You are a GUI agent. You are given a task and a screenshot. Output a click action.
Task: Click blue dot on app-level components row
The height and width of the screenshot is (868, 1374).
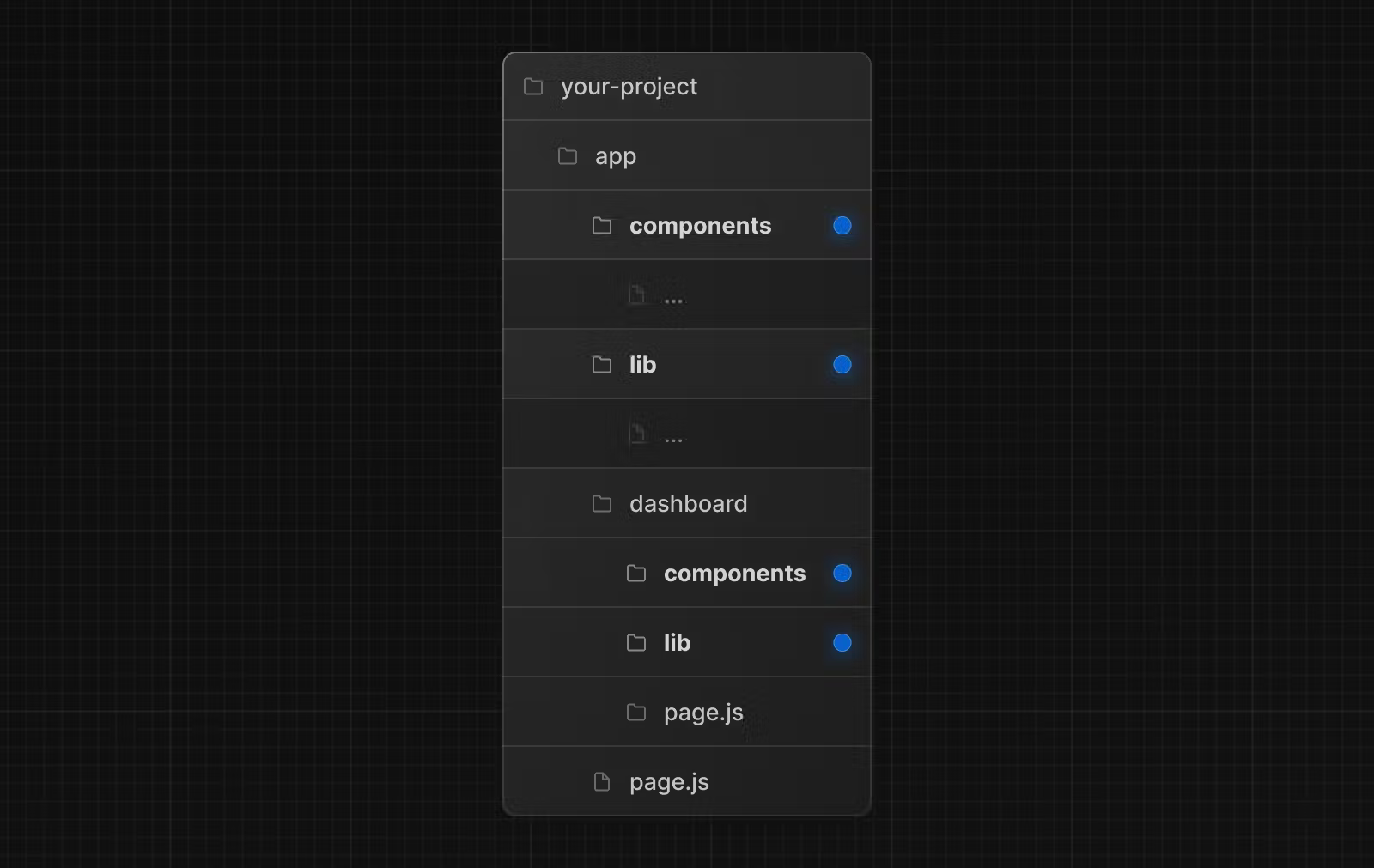[x=842, y=226]
